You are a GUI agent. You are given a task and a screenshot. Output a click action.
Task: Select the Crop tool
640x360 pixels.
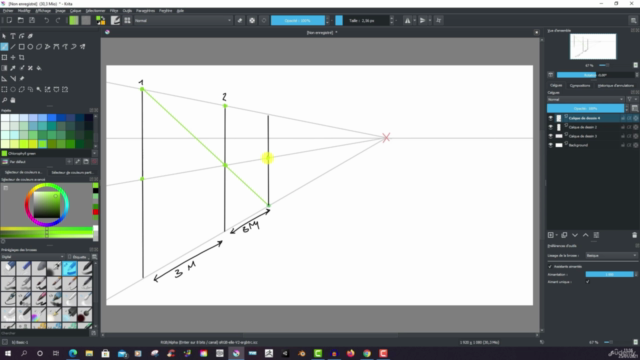tap(22, 58)
